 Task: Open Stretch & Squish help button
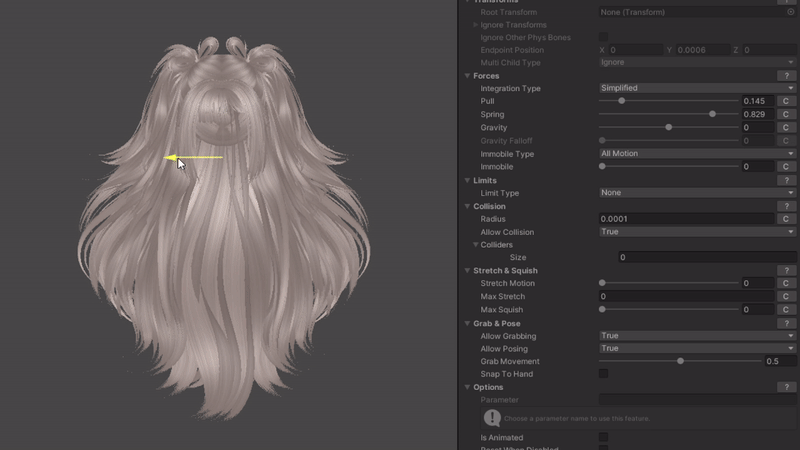[x=787, y=271]
